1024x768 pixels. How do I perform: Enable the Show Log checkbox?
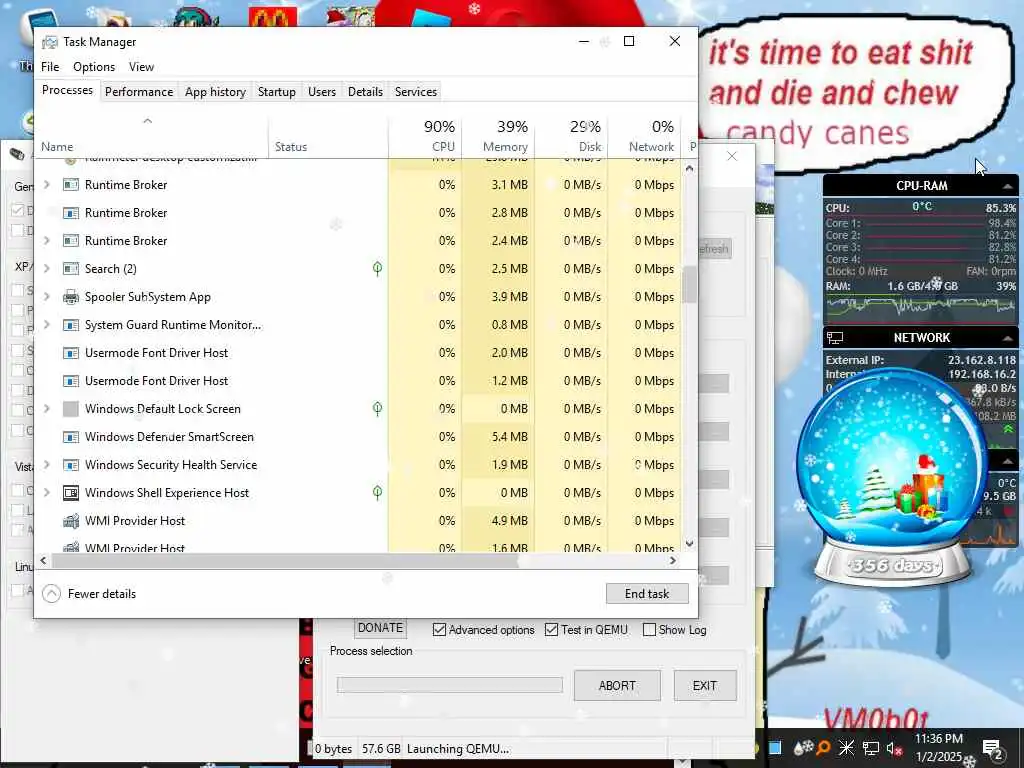tap(649, 630)
